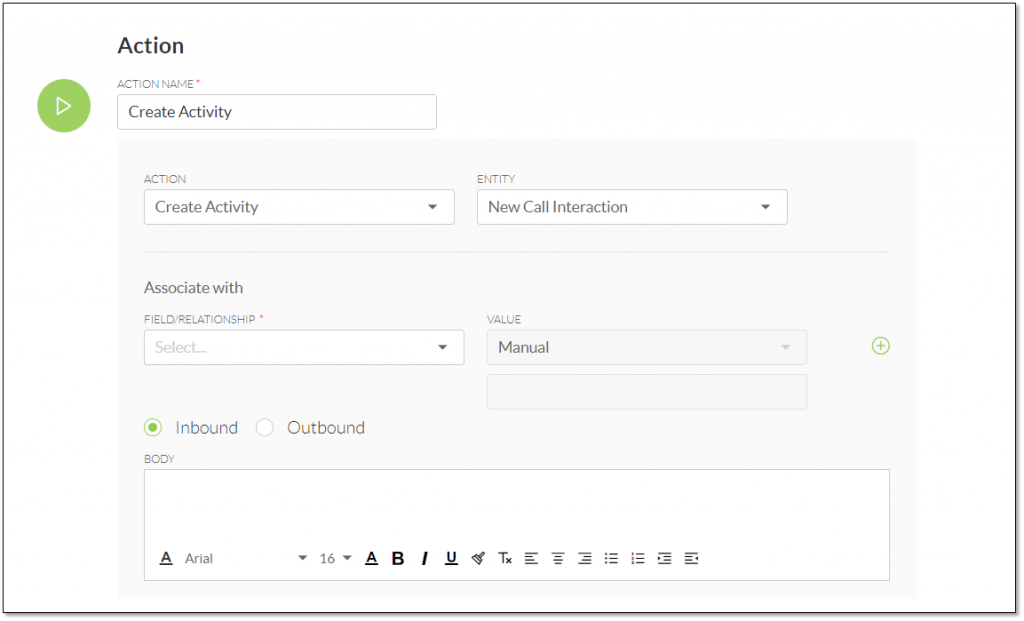
Task: Apply italic formatting to body text
Action: point(425,558)
